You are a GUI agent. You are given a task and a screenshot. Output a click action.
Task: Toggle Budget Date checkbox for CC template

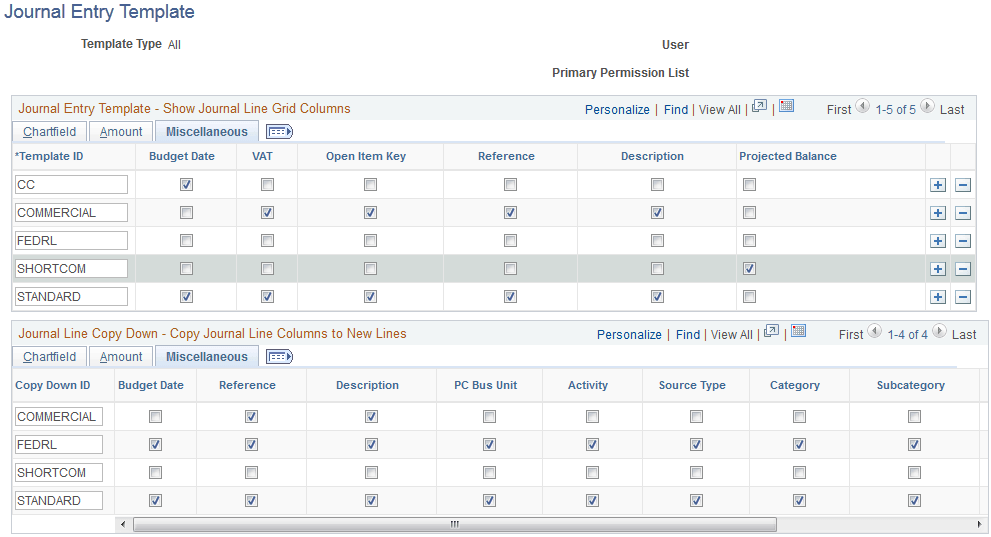pos(186,185)
